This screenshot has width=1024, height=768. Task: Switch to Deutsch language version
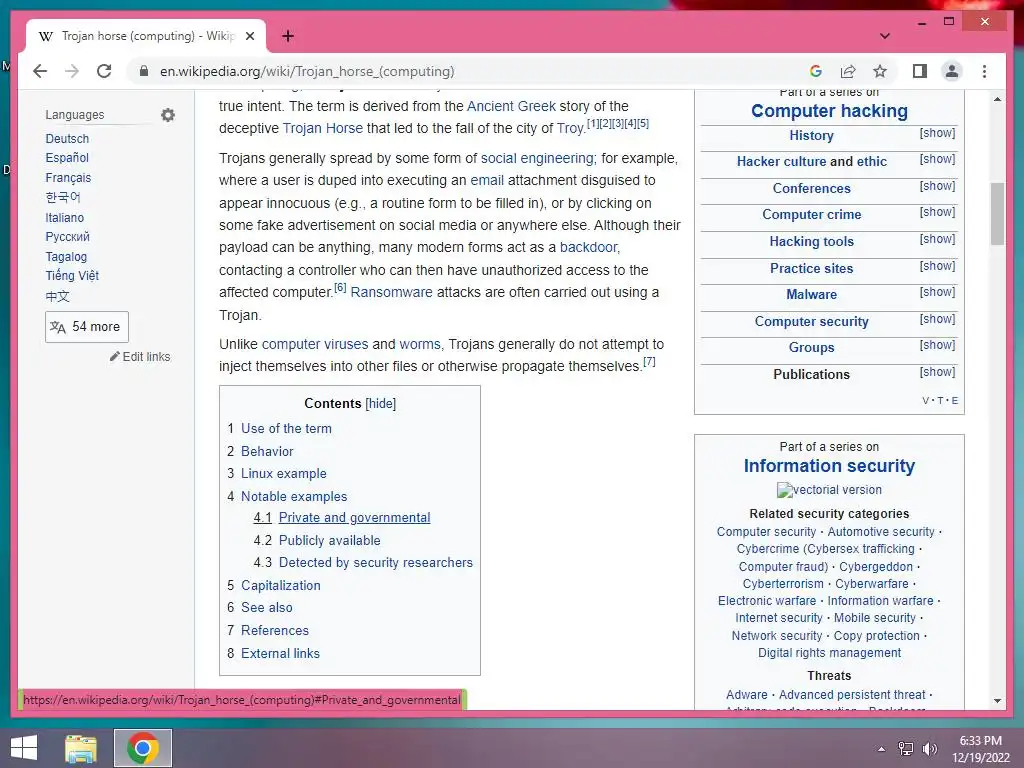pos(67,138)
